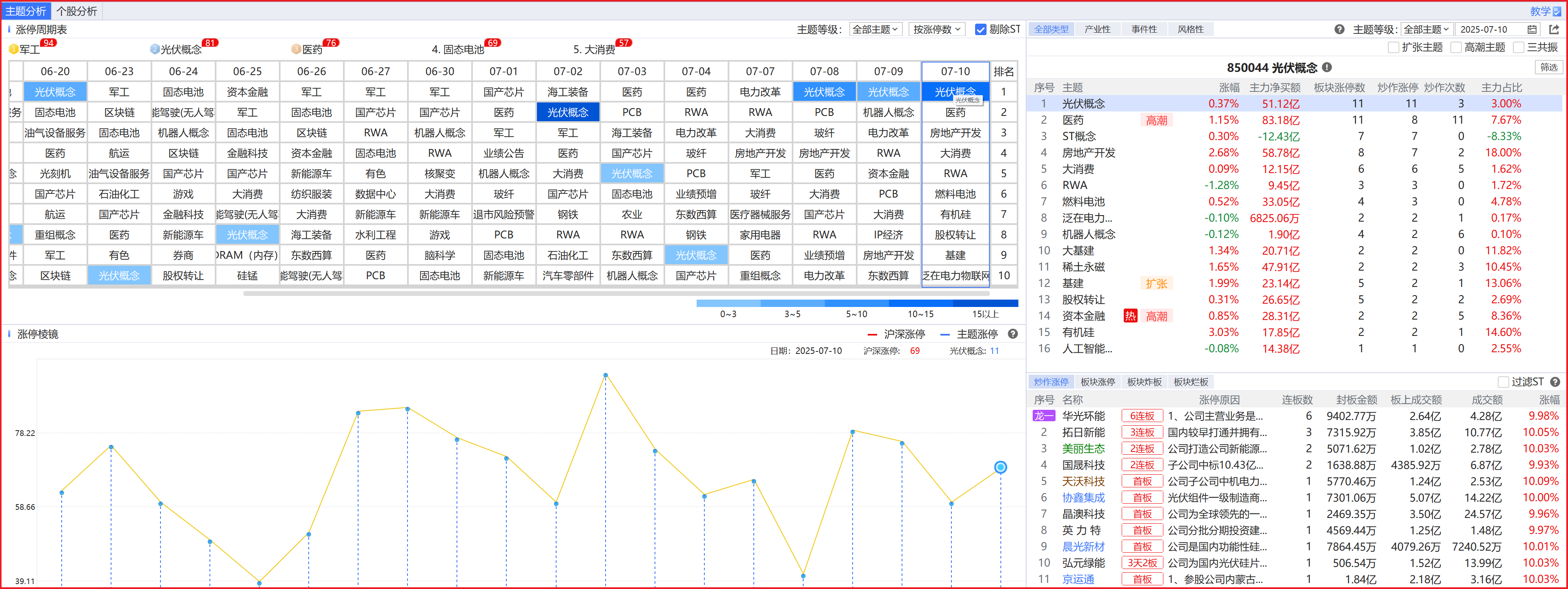Enable the 高潮主题 checkbox
This screenshot has width=1568, height=589.
tap(1457, 47)
